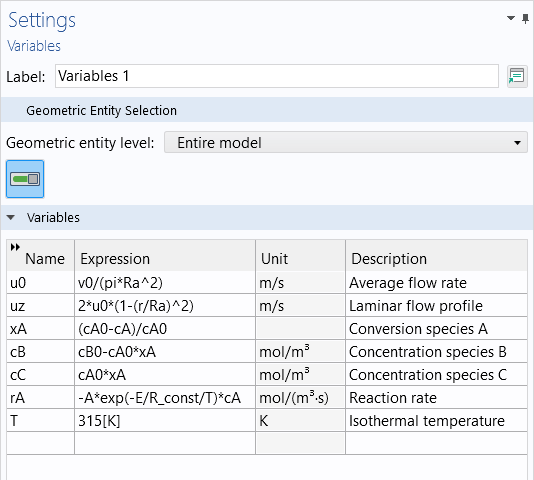Select expression 315[K]

click(165, 421)
